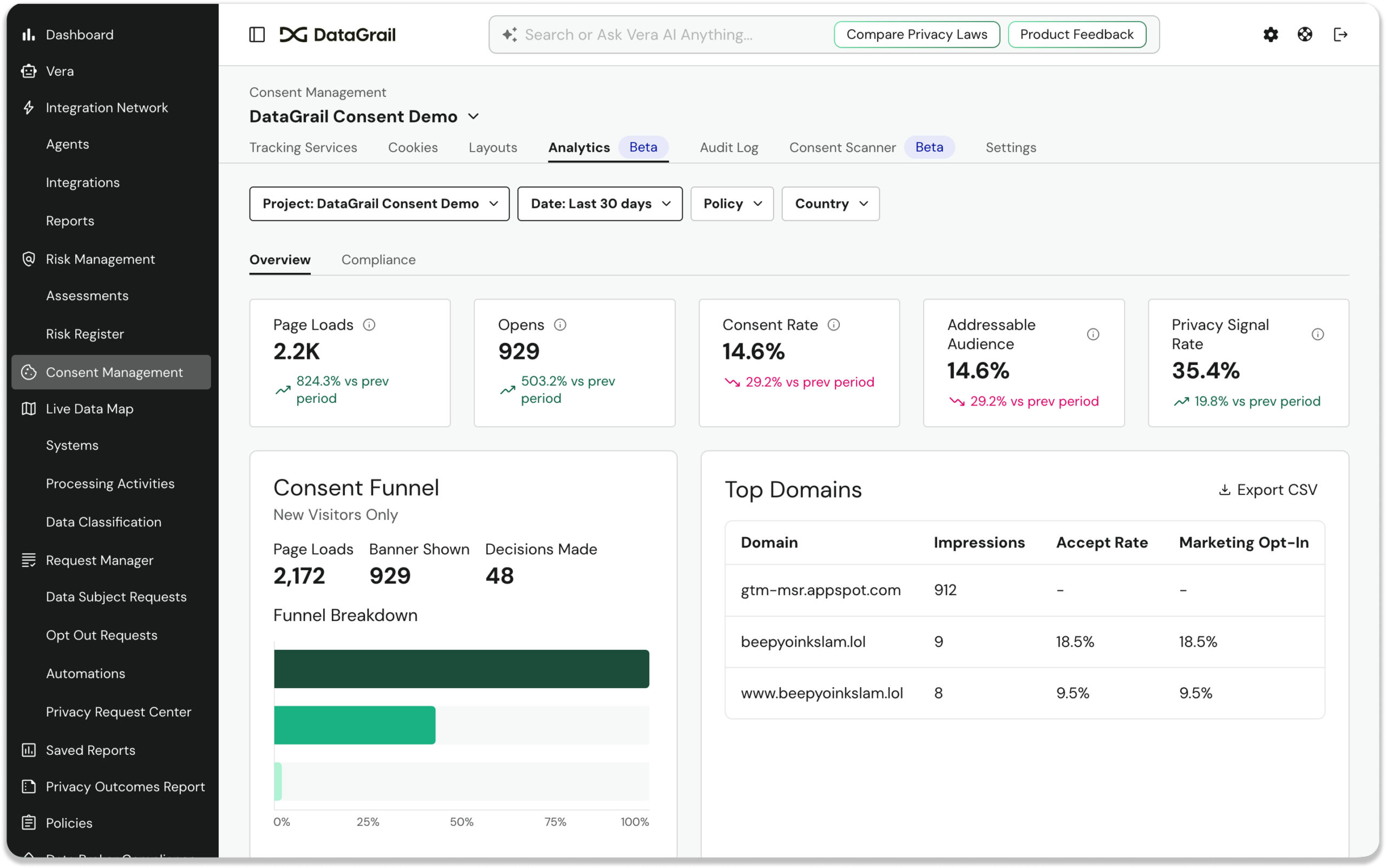
Task: Click the Request Manager list icon
Action: click(x=28, y=560)
